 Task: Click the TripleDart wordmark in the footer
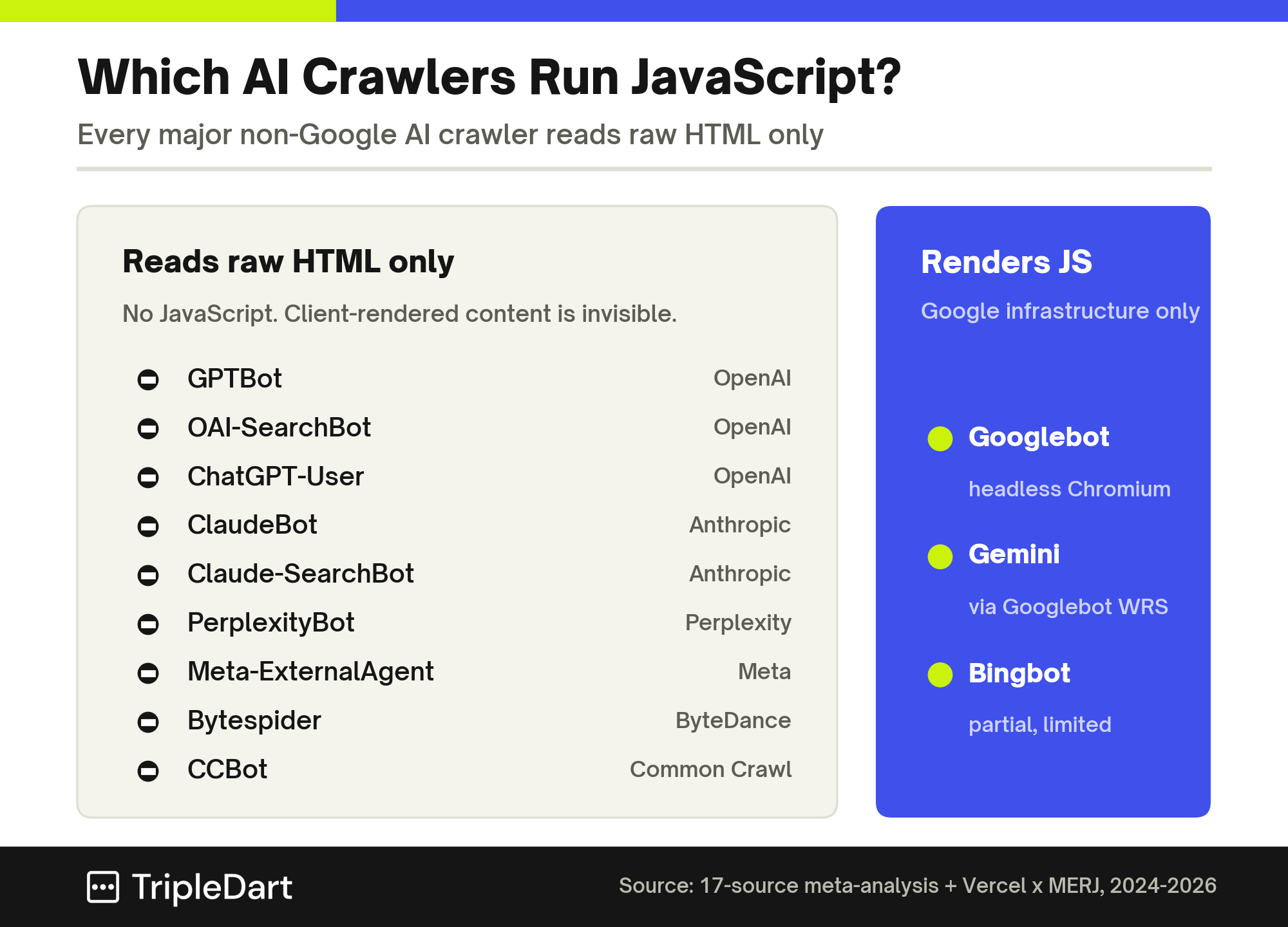[x=212, y=888]
